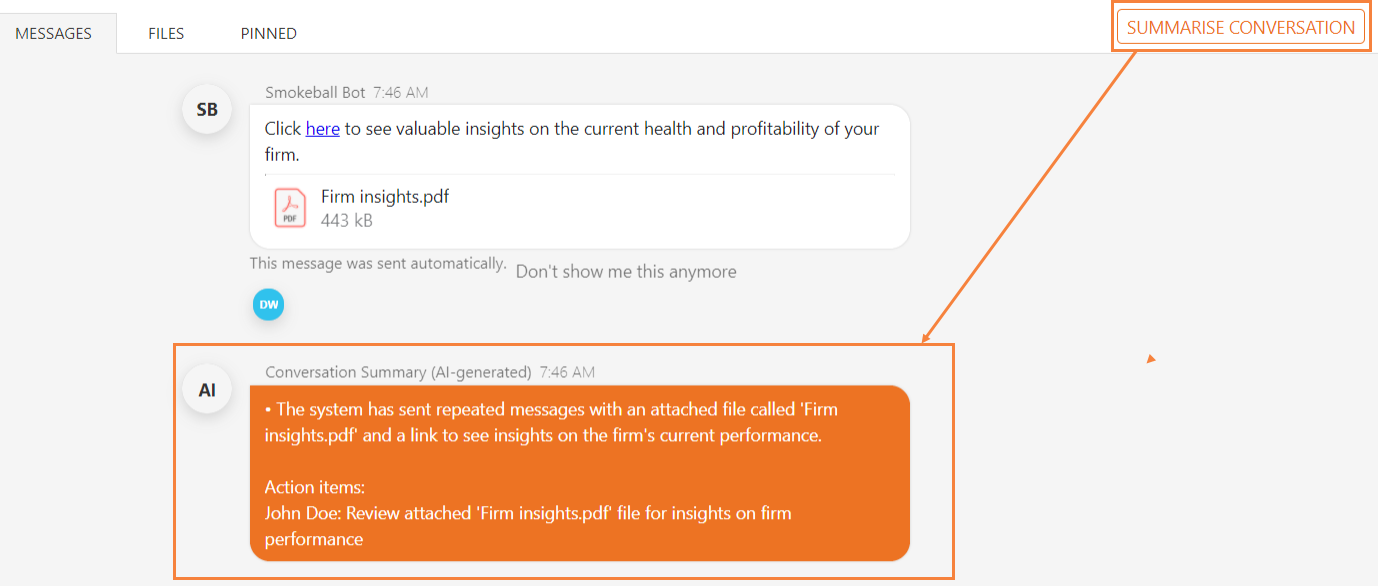Open the Firm insights.pdf file name
1378x586 pixels.
tap(385, 196)
